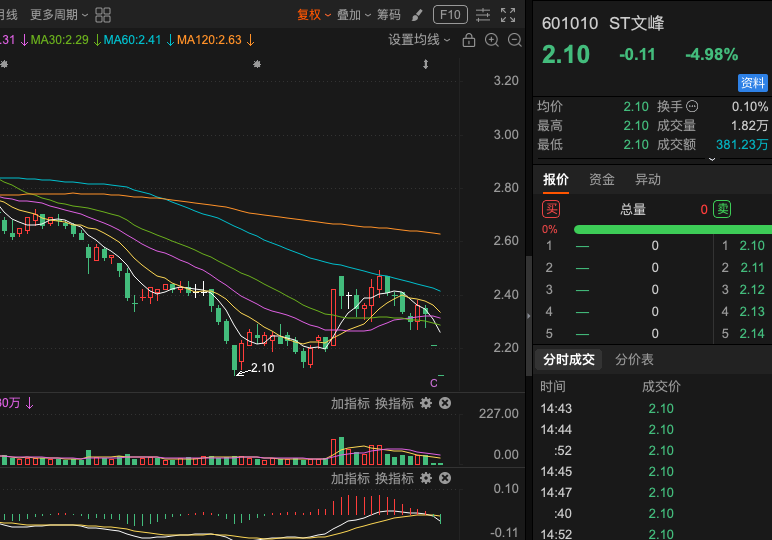
Task: Open 设置均线 dropdown
Action: coord(419,39)
